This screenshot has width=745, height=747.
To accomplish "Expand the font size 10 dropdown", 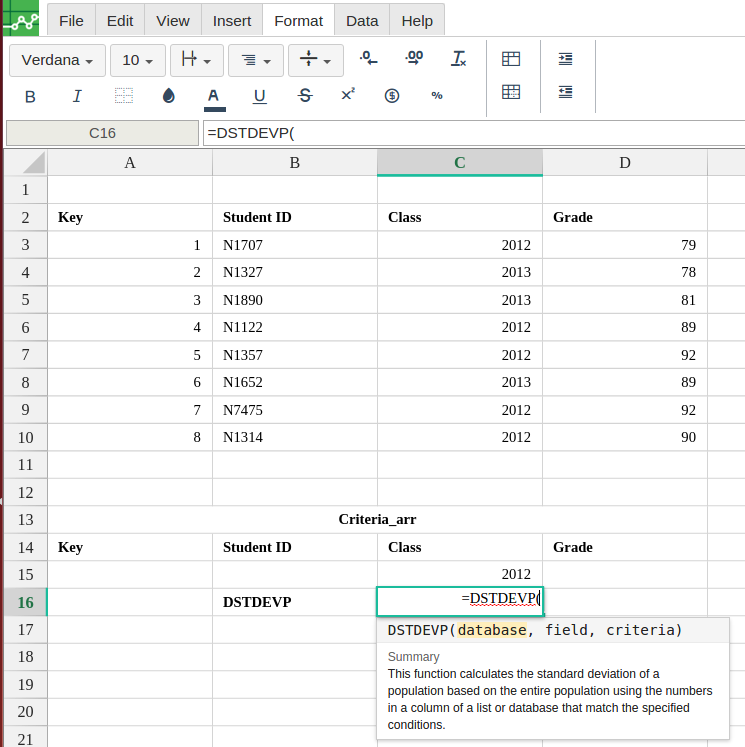I will (x=137, y=60).
